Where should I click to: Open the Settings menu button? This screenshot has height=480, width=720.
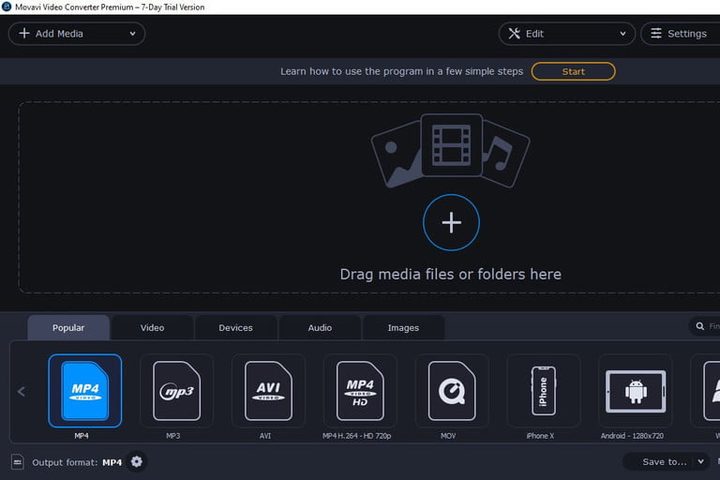tap(680, 34)
